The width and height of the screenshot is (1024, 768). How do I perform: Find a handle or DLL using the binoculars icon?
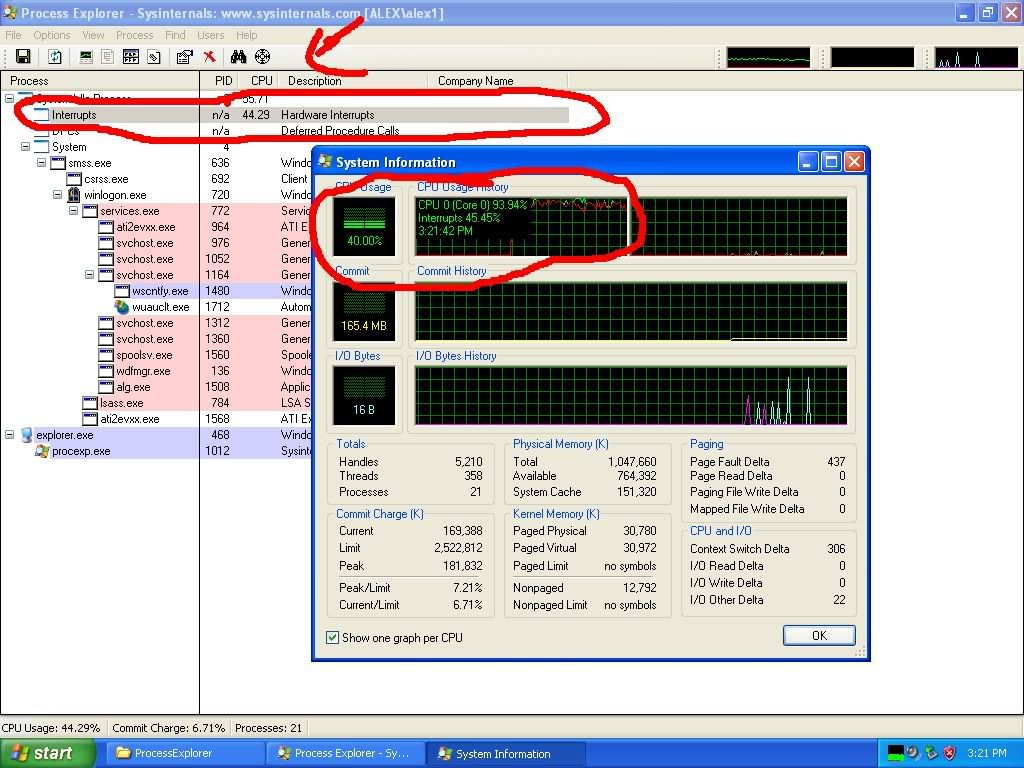pos(237,57)
